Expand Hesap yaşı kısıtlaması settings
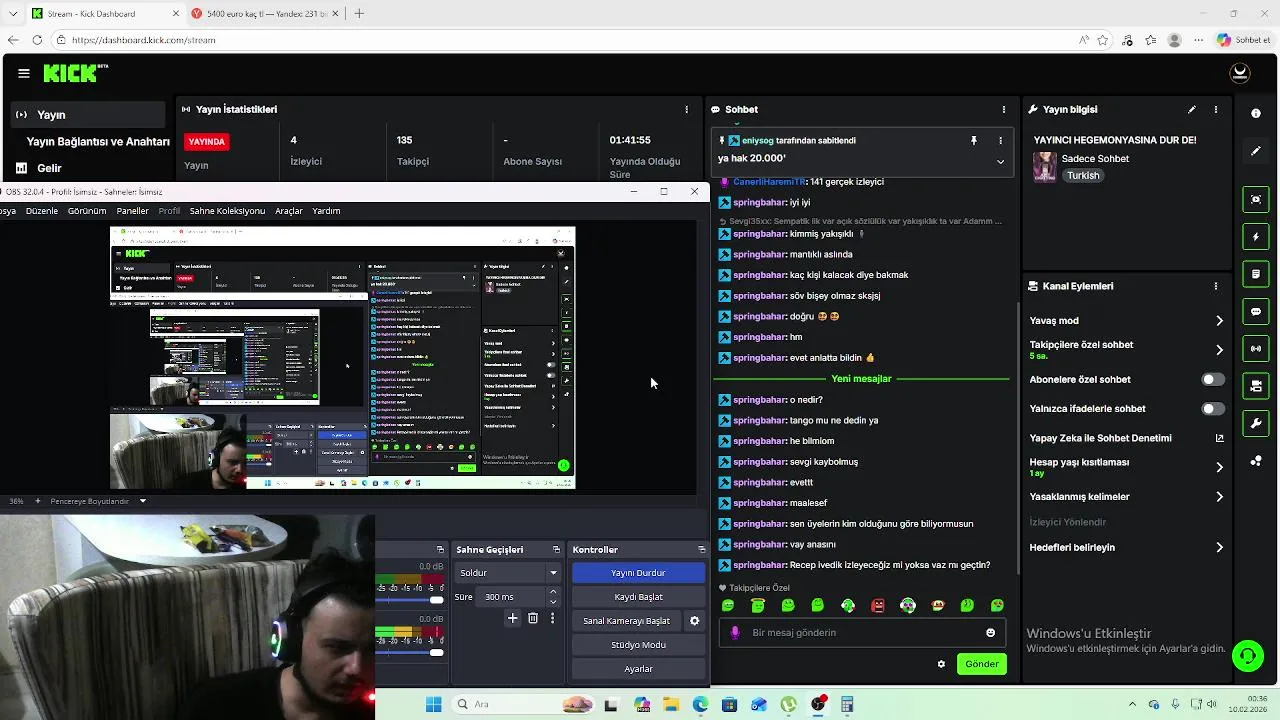The width and height of the screenshot is (1280, 720). 1220,467
